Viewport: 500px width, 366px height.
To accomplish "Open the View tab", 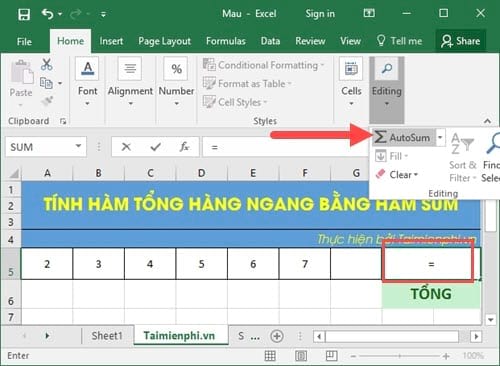I will click(350, 41).
